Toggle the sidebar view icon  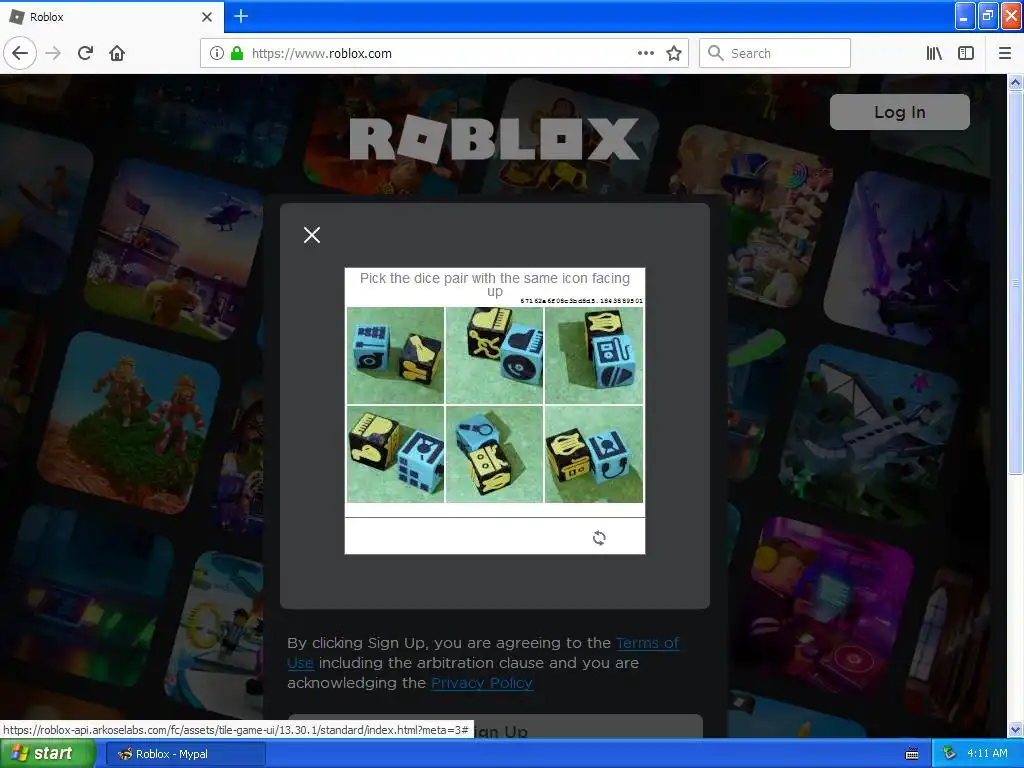pos(966,53)
